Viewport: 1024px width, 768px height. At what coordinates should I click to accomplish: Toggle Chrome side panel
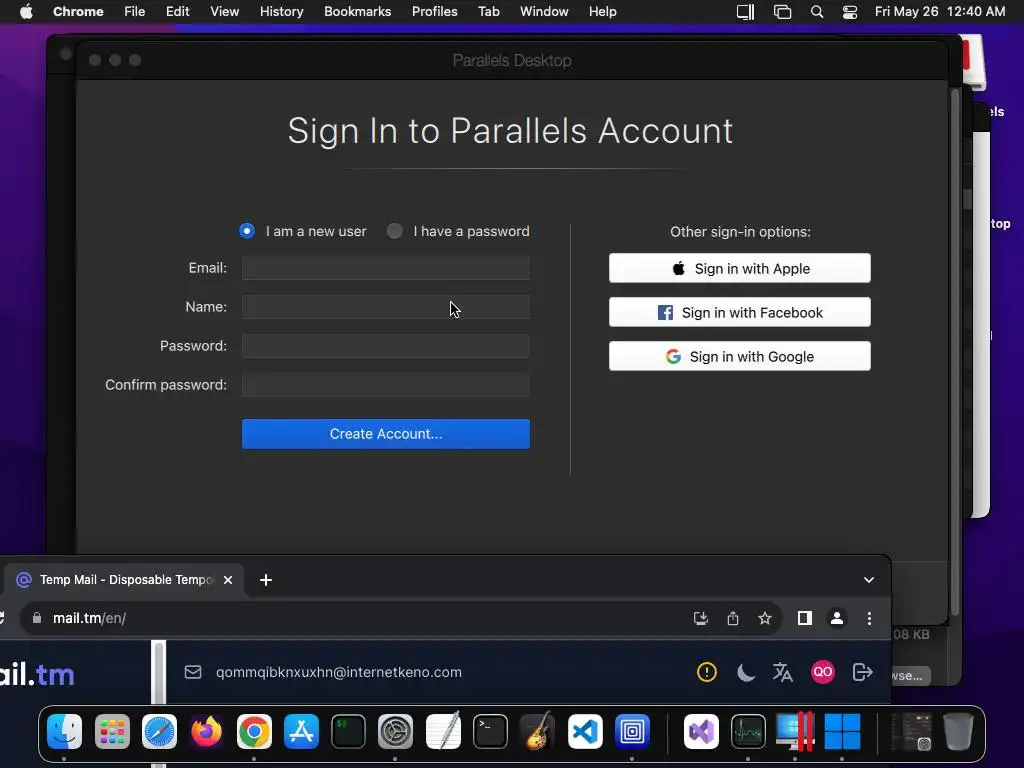(805, 618)
